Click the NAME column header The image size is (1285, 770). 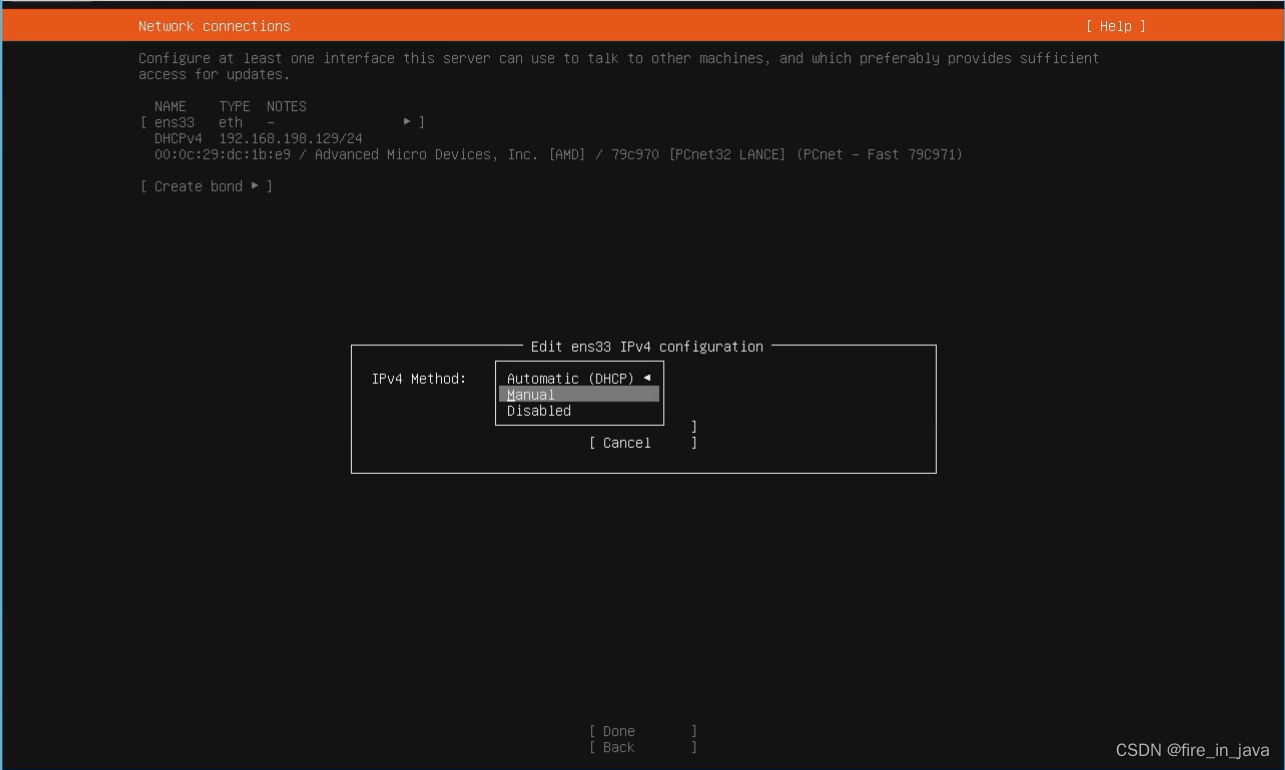coord(170,106)
